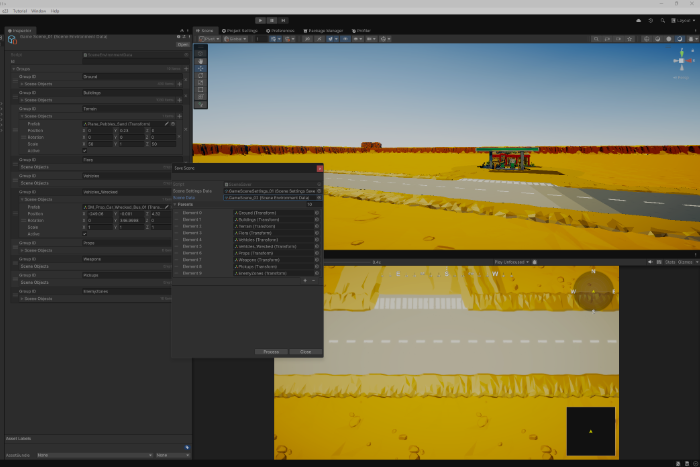Select the Hand tool in Scene overlay
Viewport: 700px width, 467px height.
click(201, 60)
